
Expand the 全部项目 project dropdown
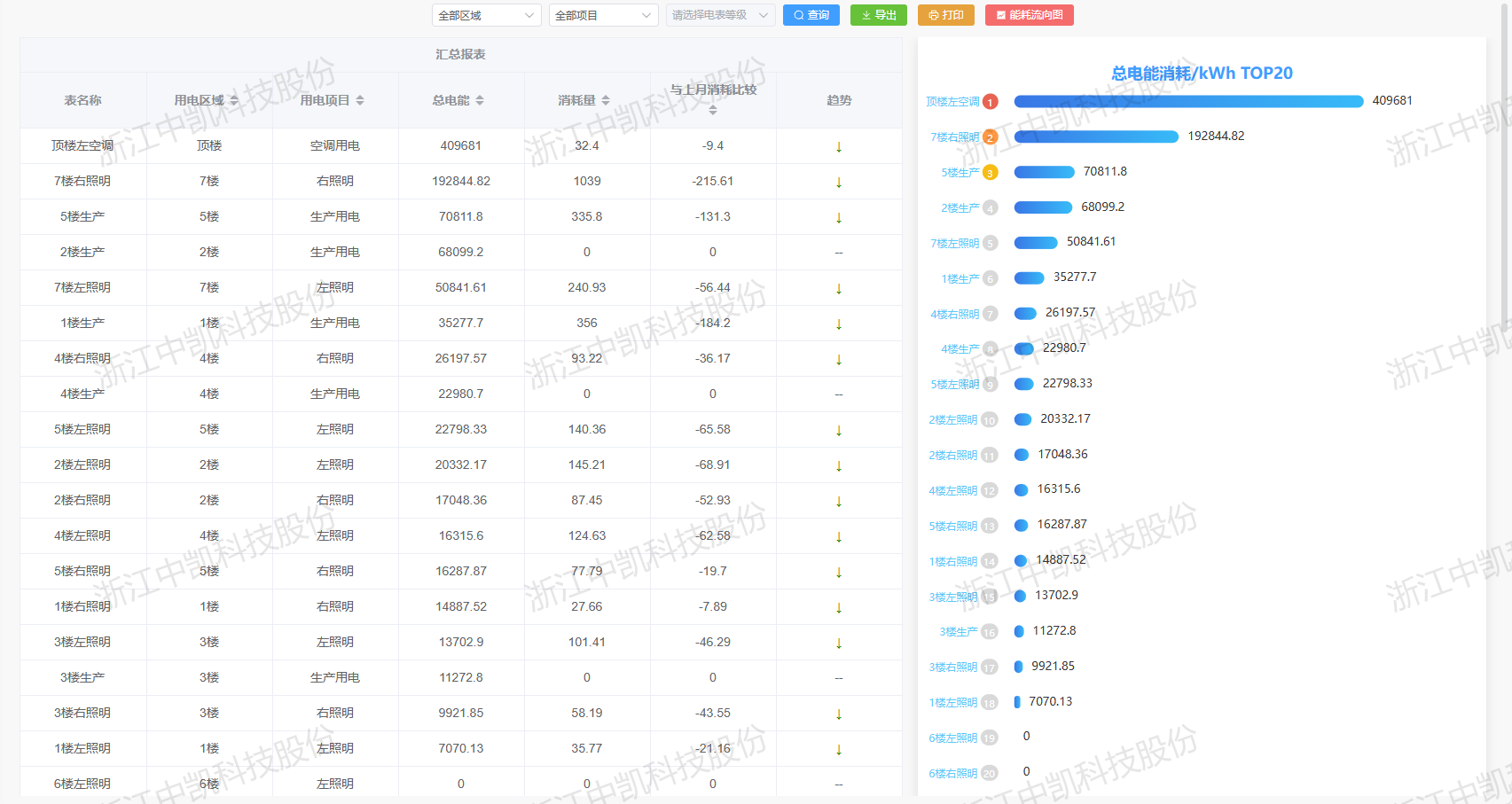point(603,15)
